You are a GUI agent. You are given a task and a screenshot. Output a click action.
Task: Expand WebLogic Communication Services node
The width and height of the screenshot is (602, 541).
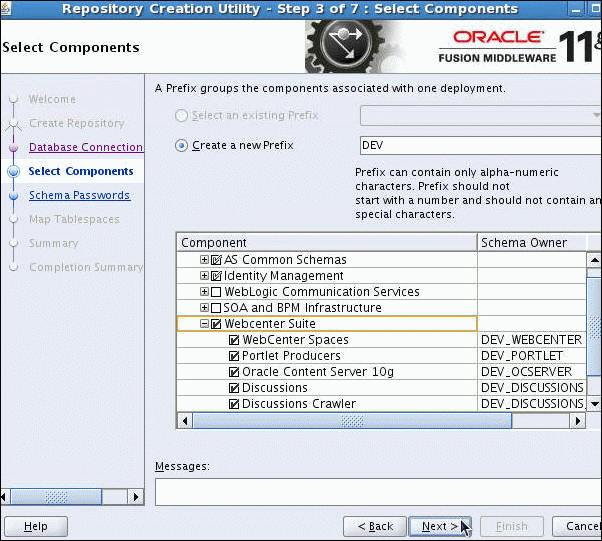[204, 292]
